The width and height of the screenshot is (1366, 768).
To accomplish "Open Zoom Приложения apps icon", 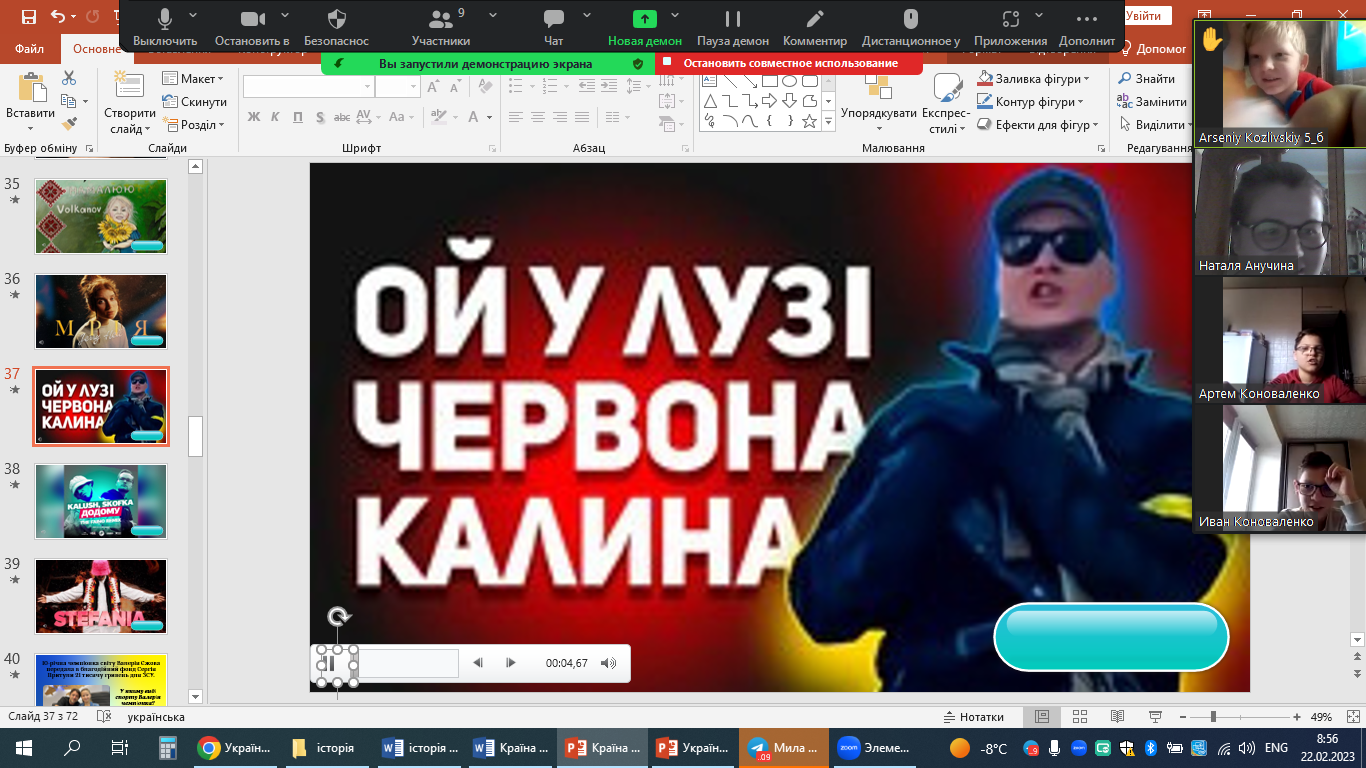I will [1011, 27].
